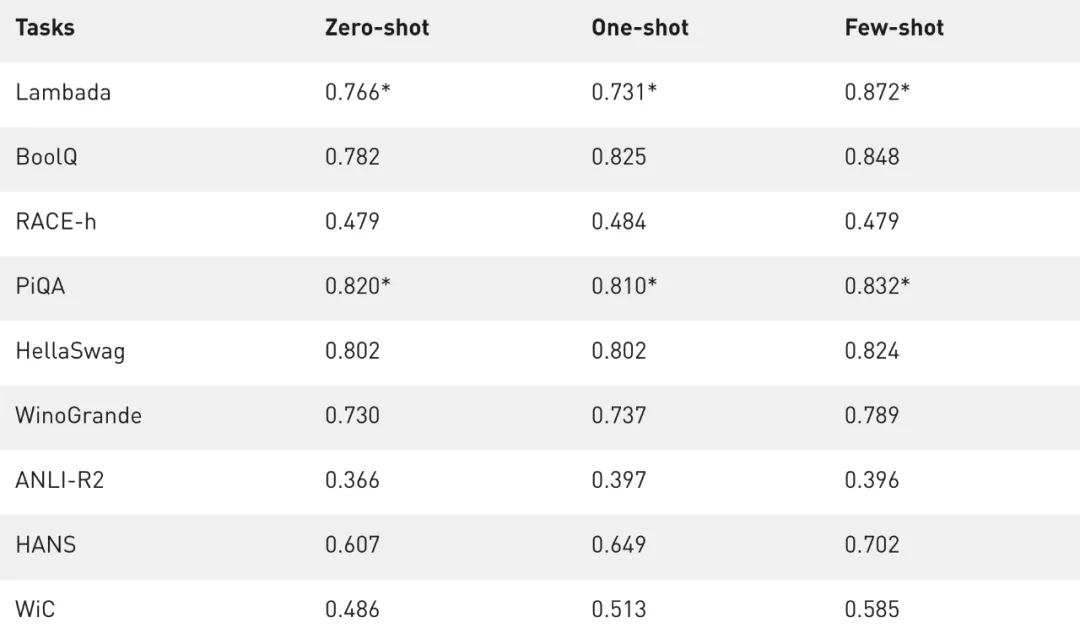This screenshot has width=1080, height=633.
Task: Click Lambada zero-shot score 0.766*
Action: [x=358, y=92]
